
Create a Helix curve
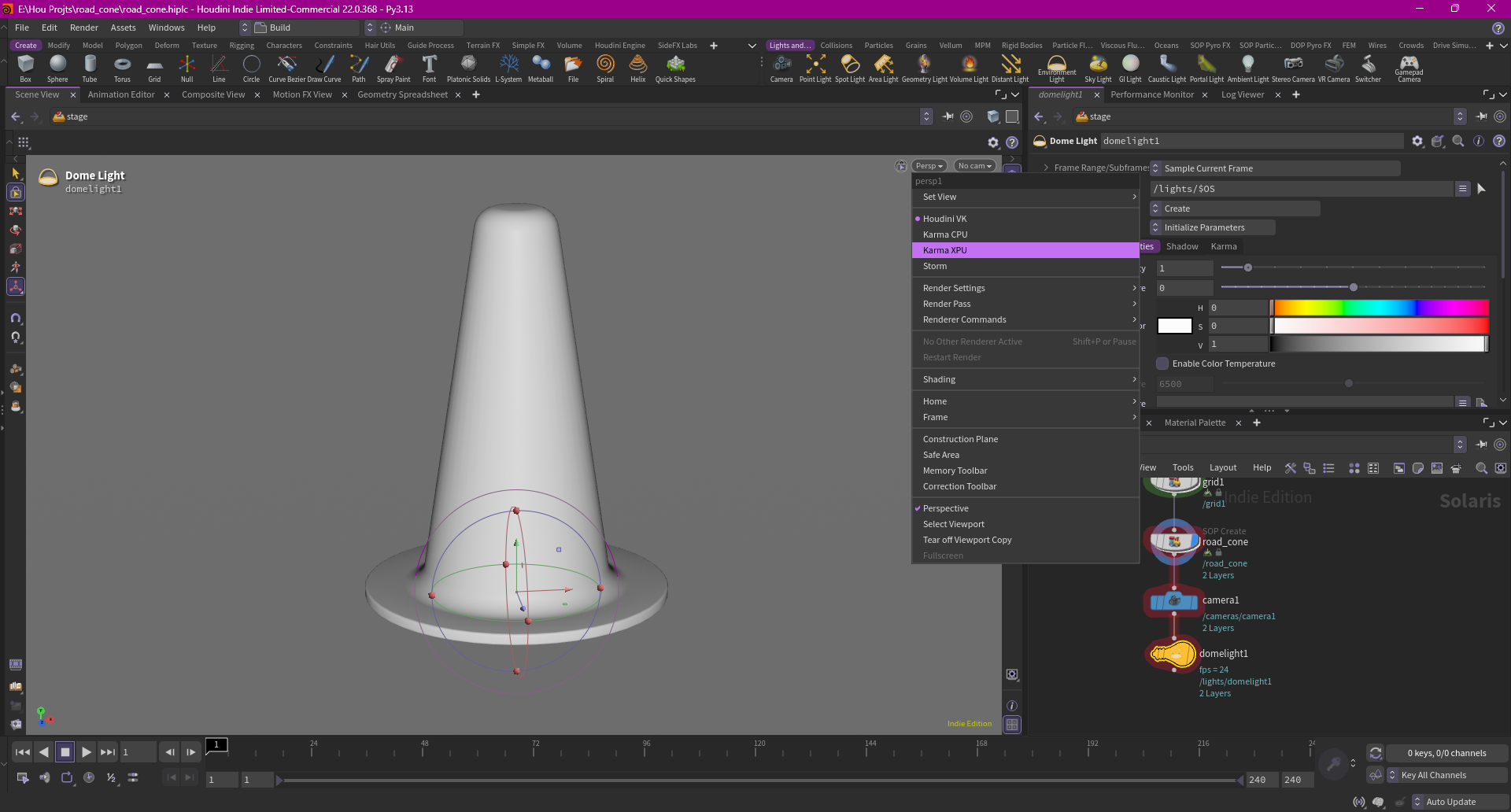(x=637, y=68)
